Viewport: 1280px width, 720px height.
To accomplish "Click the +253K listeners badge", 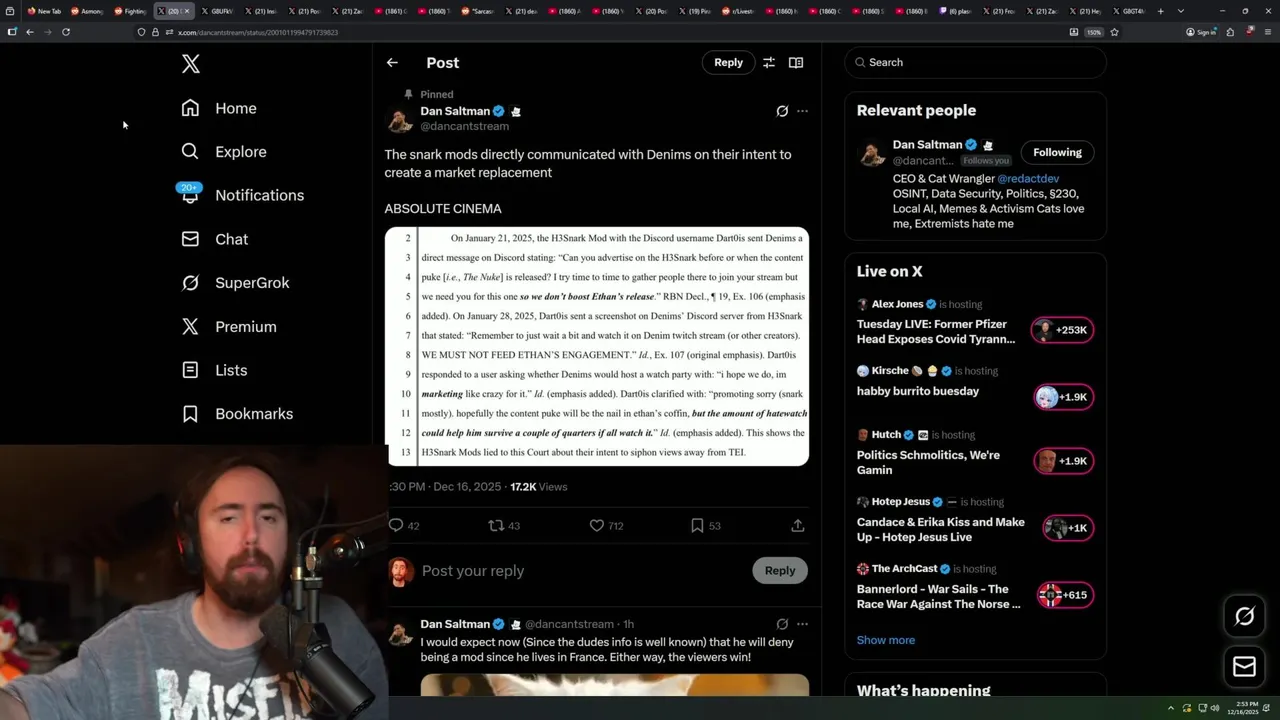I will pos(1063,330).
